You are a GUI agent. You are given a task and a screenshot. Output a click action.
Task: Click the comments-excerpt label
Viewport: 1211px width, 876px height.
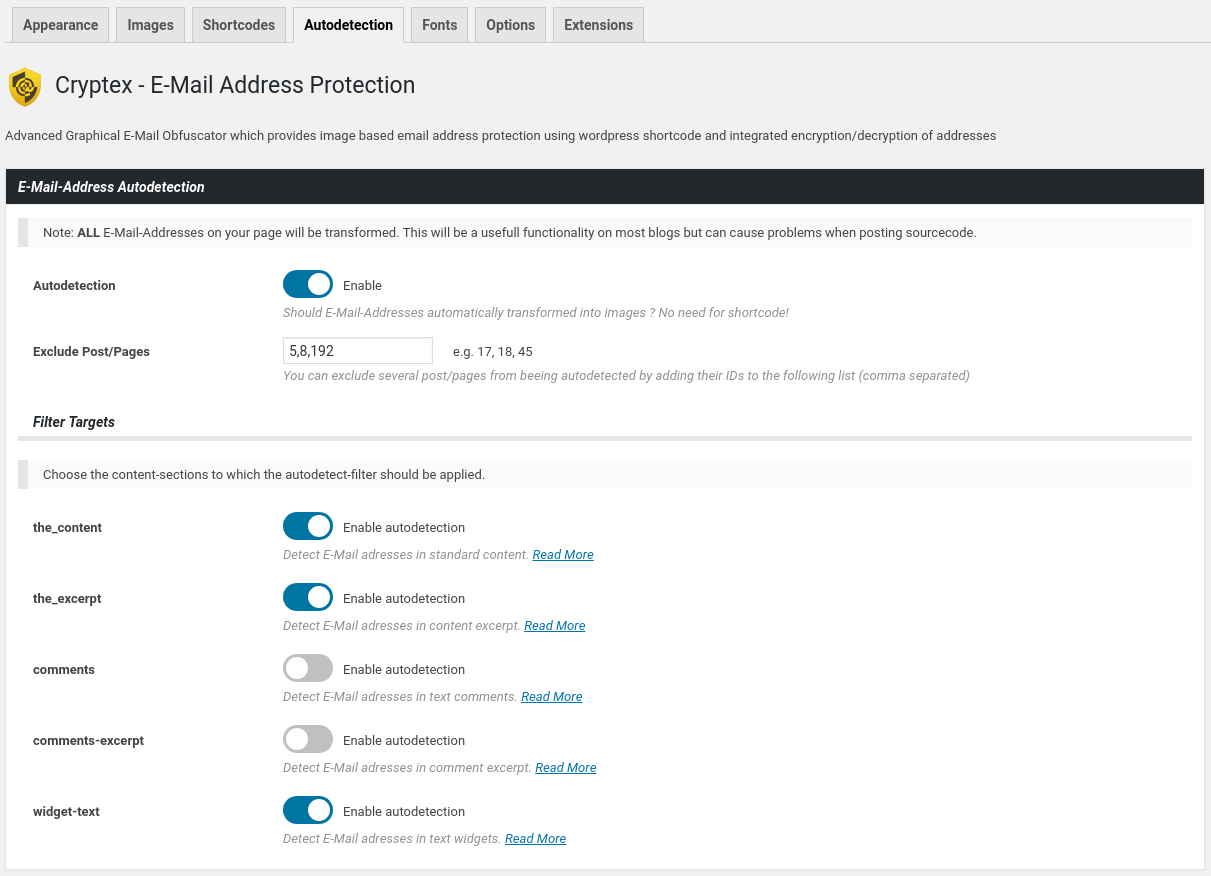(88, 741)
